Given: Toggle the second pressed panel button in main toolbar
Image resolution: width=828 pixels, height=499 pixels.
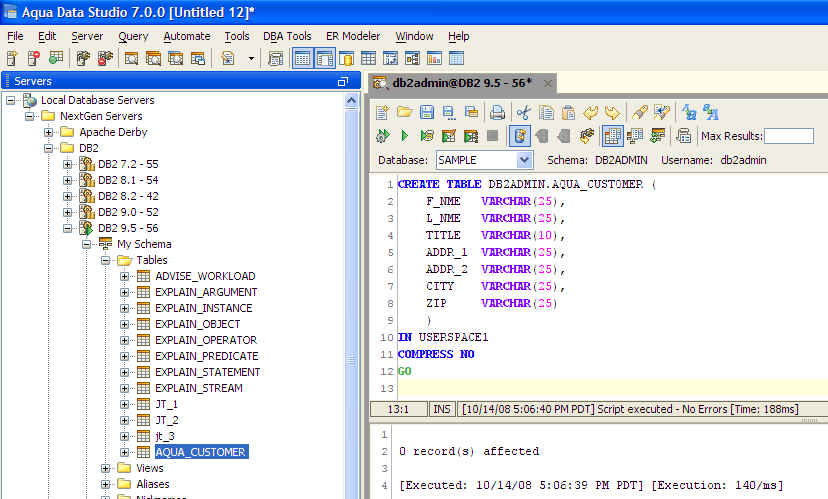Looking at the screenshot, I should click(x=325, y=59).
